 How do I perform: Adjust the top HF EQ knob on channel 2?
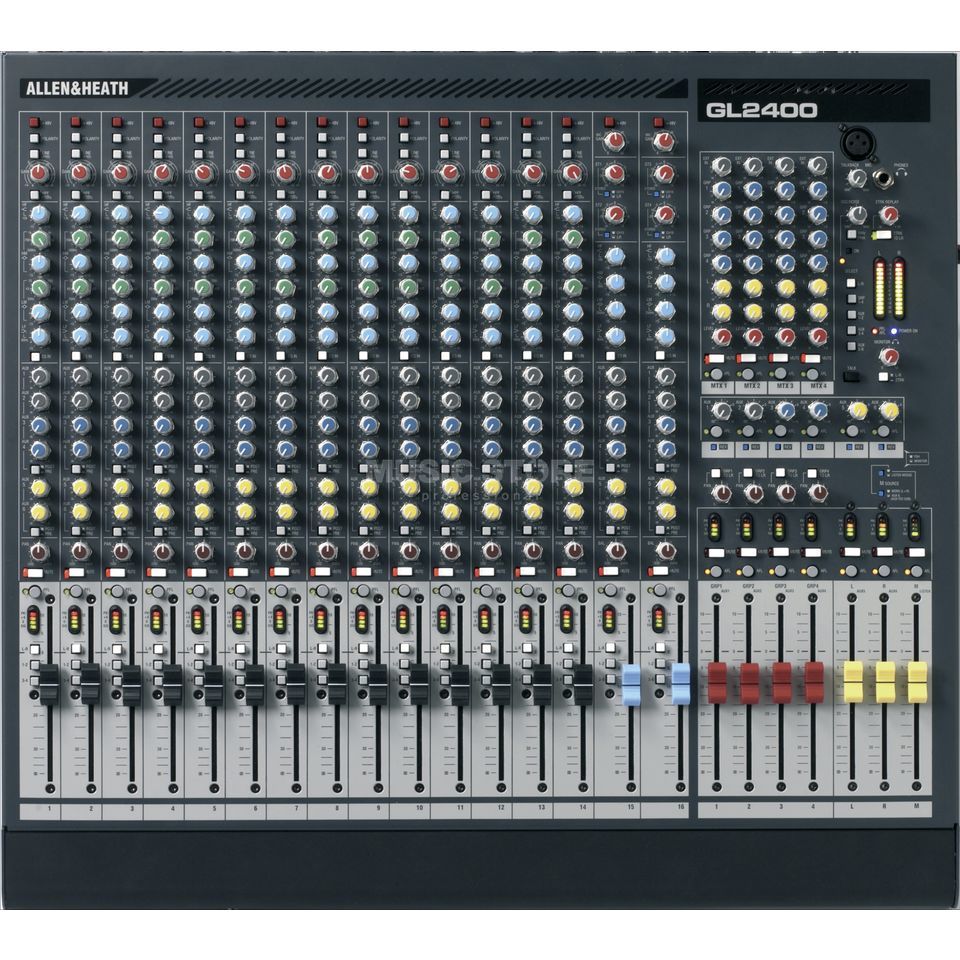[x=80, y=214]
